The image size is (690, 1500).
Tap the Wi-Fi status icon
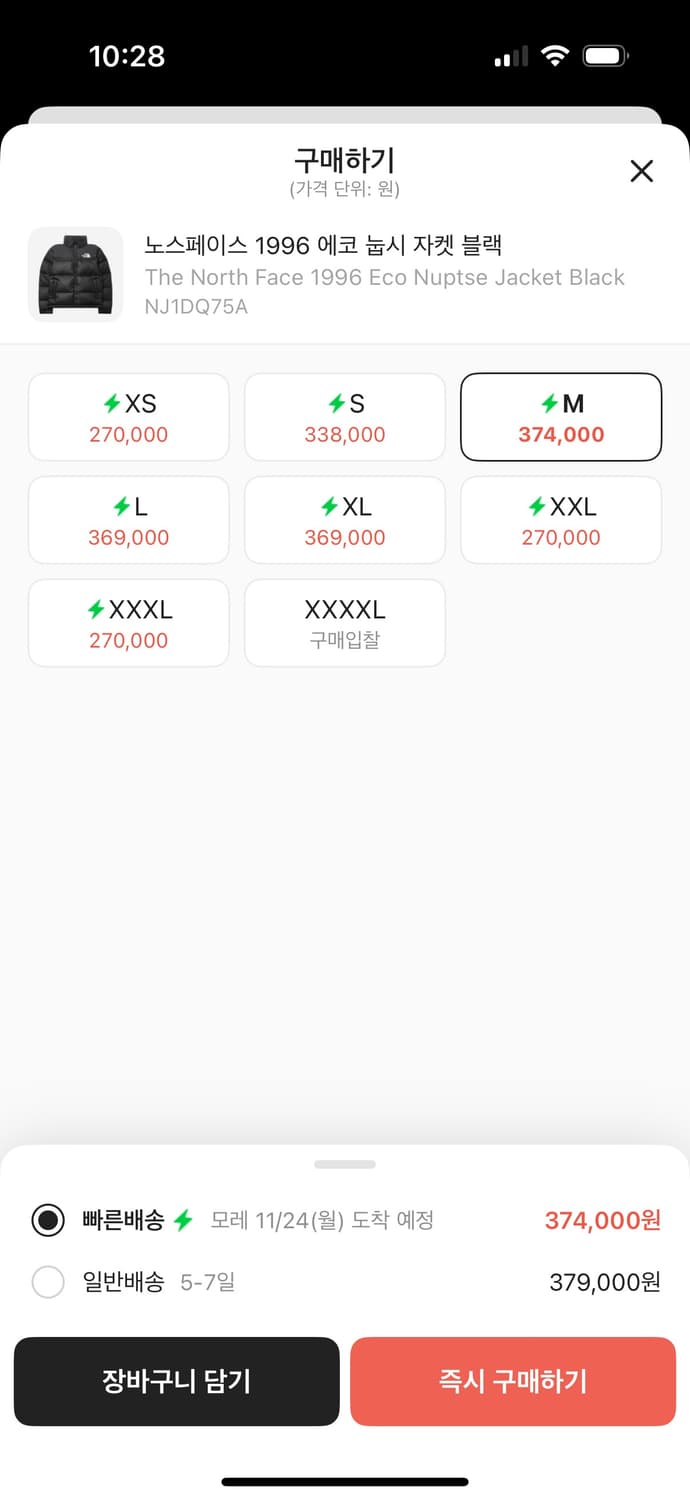click(x=554, y=57)
